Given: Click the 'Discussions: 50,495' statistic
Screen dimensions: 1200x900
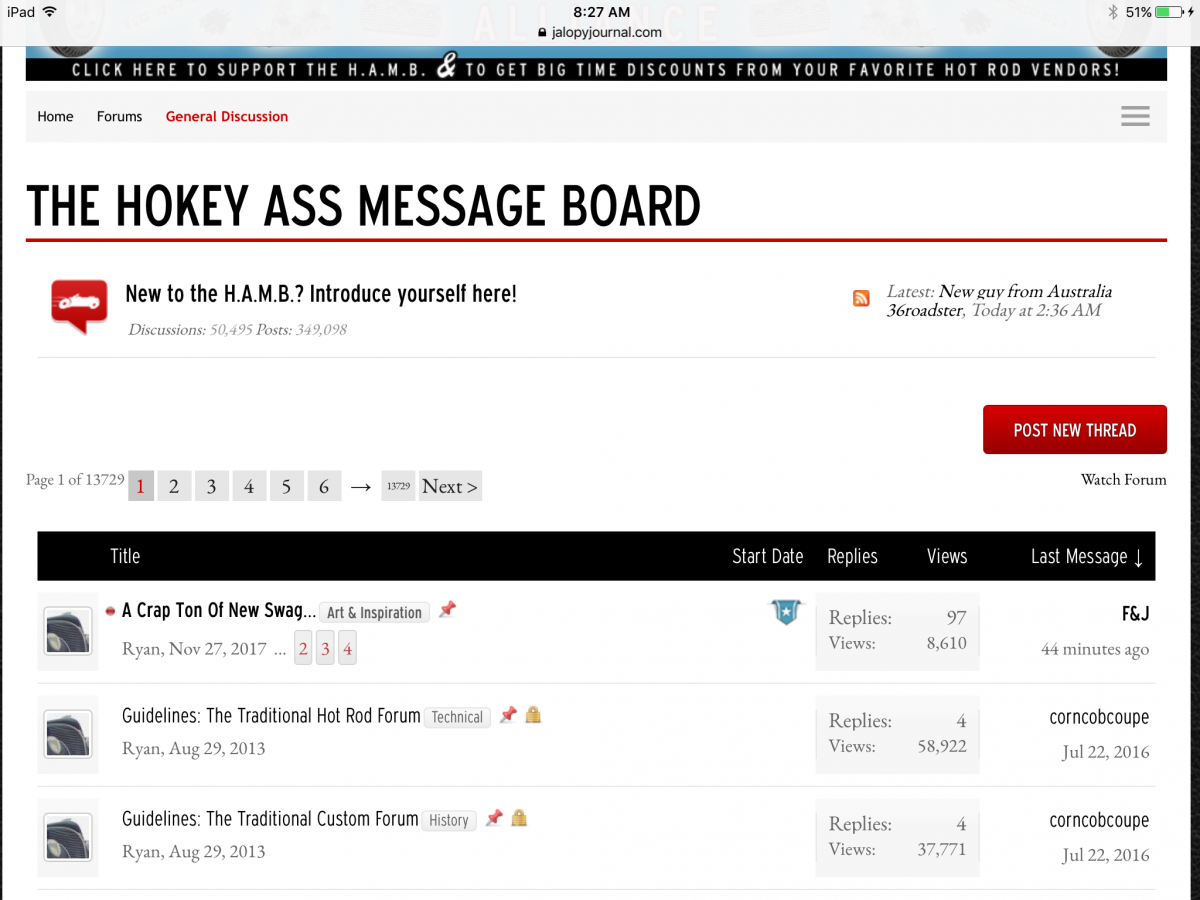Looking at the screenshot, I should click(190, 329).
